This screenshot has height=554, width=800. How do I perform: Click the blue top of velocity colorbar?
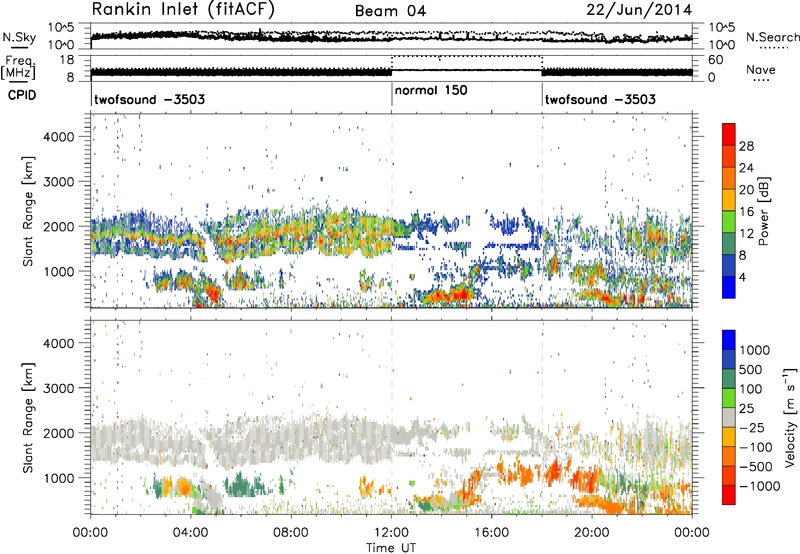pos(729,340)
